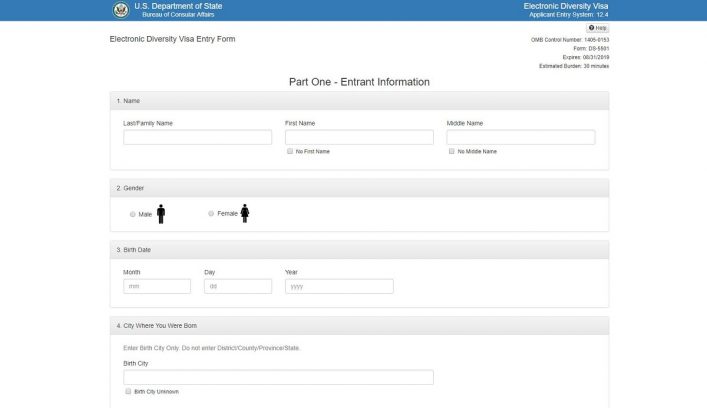Image resolution: width=707 pixels, height=408 pixels.
Task: Focus the Birth City input field
Action: pyautogui.click(x=278, y=377)
